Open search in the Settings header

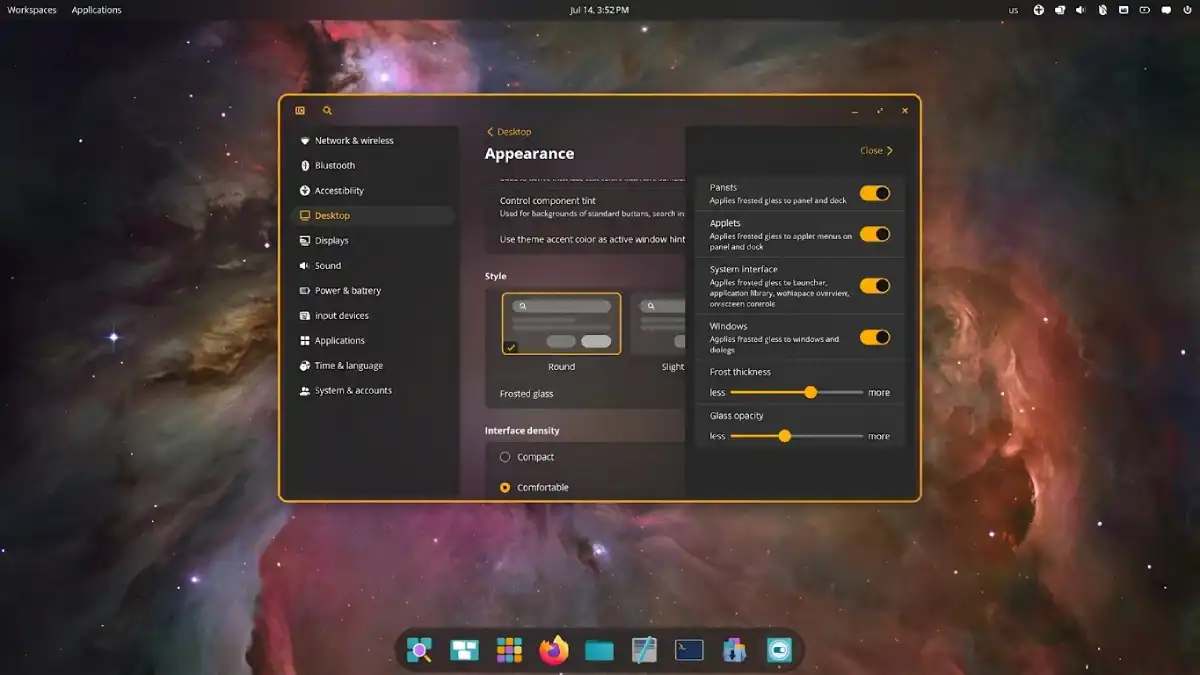click(x=327, y=111)
